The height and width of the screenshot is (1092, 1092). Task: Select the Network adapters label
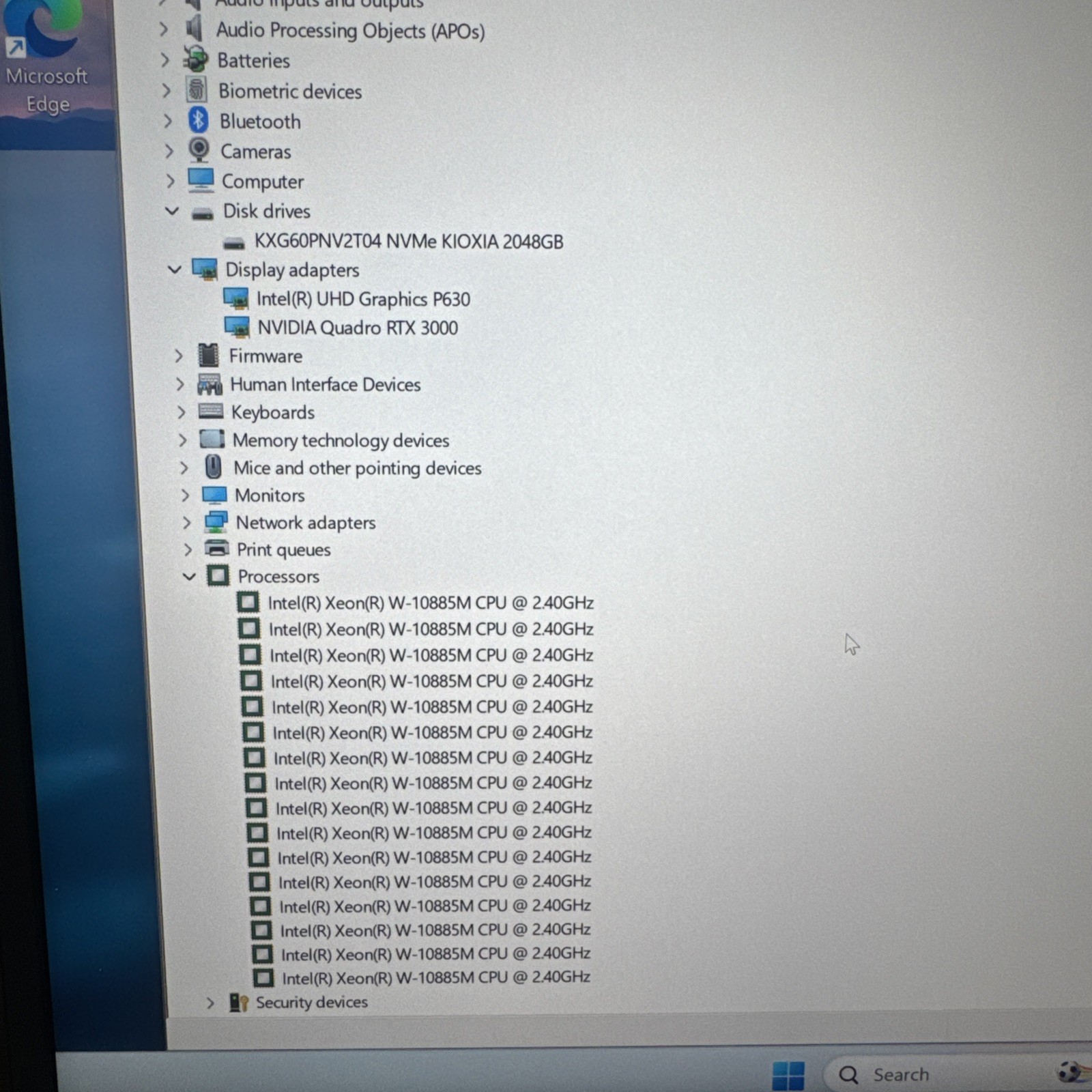(x=306, y=523)
